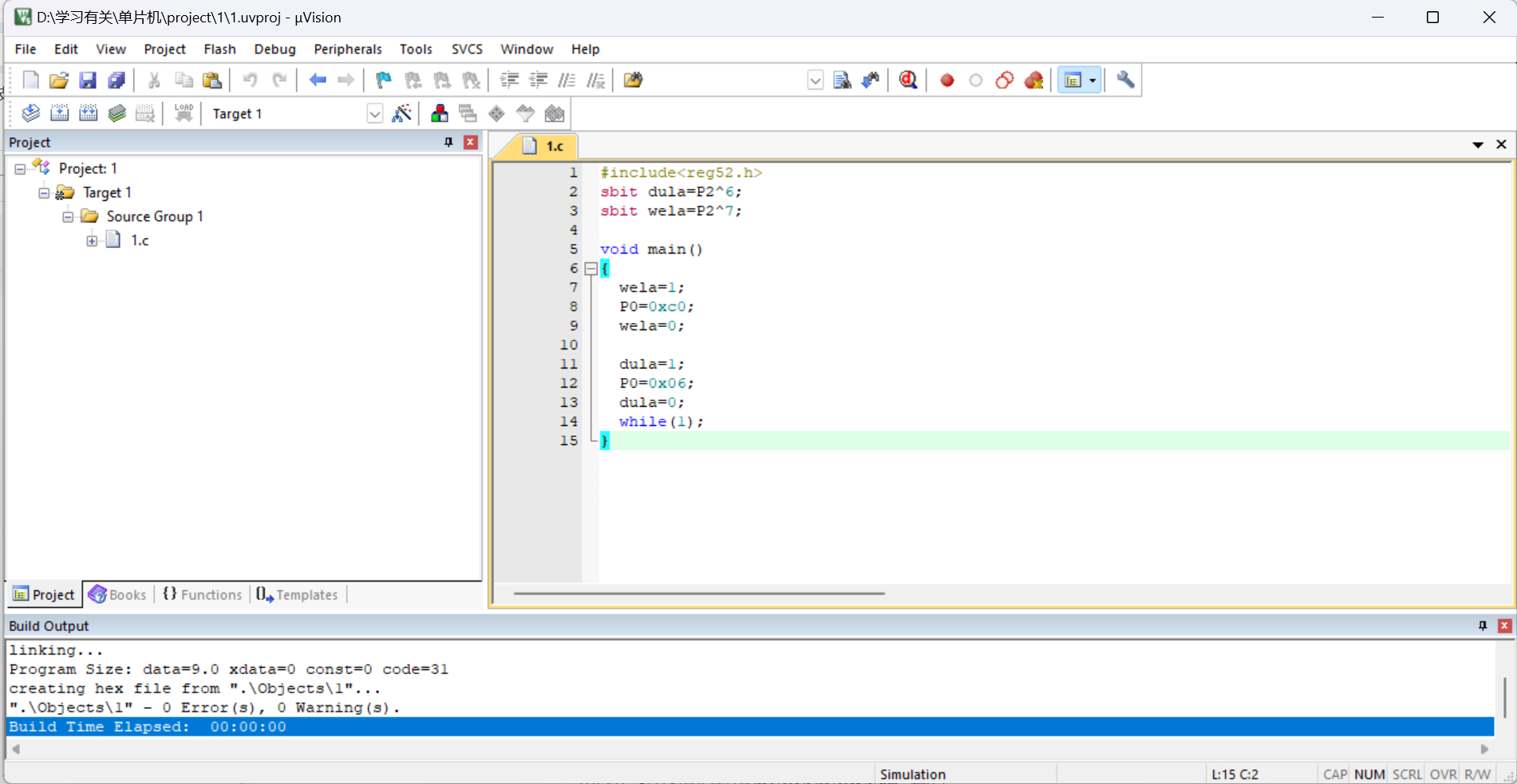This screenshot has height=784, width=1517.
Task: Open Pack Installer icon
Action: [x=555, y=113]
